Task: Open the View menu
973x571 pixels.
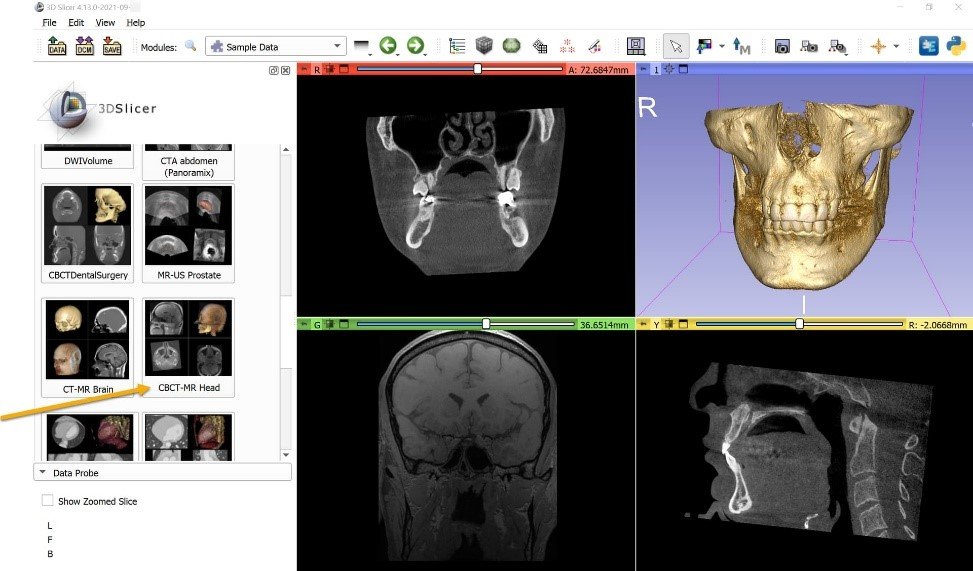Action: click(x=105, y=22)
